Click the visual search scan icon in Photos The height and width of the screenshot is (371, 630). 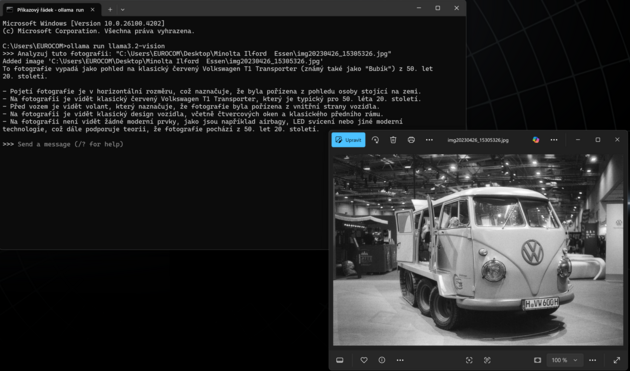click(469, 360)
